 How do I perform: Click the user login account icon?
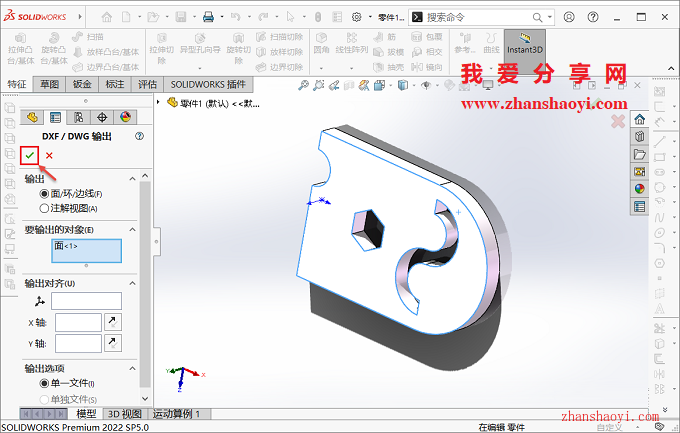click(569, 17)
